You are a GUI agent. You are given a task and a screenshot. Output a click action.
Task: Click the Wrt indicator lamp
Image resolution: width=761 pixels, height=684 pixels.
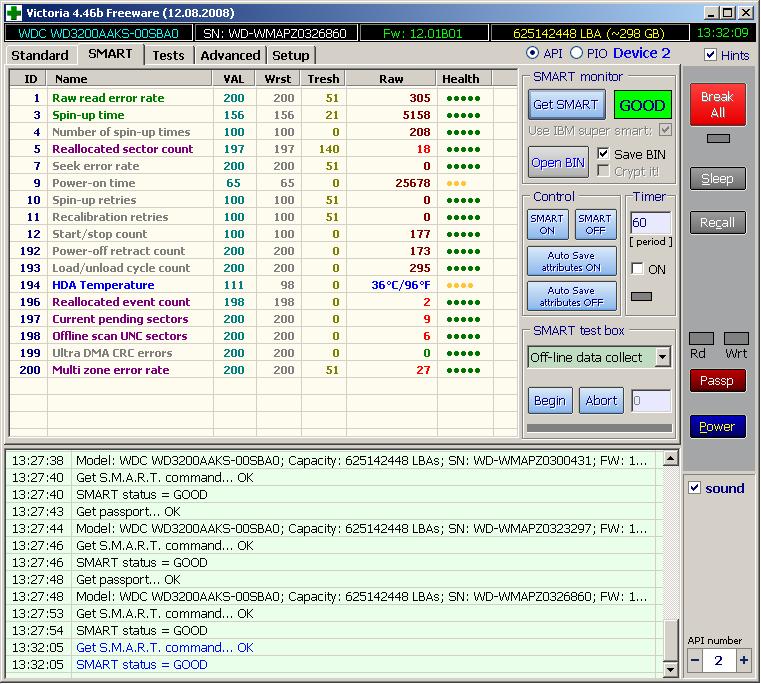click(x=736, y=338)
